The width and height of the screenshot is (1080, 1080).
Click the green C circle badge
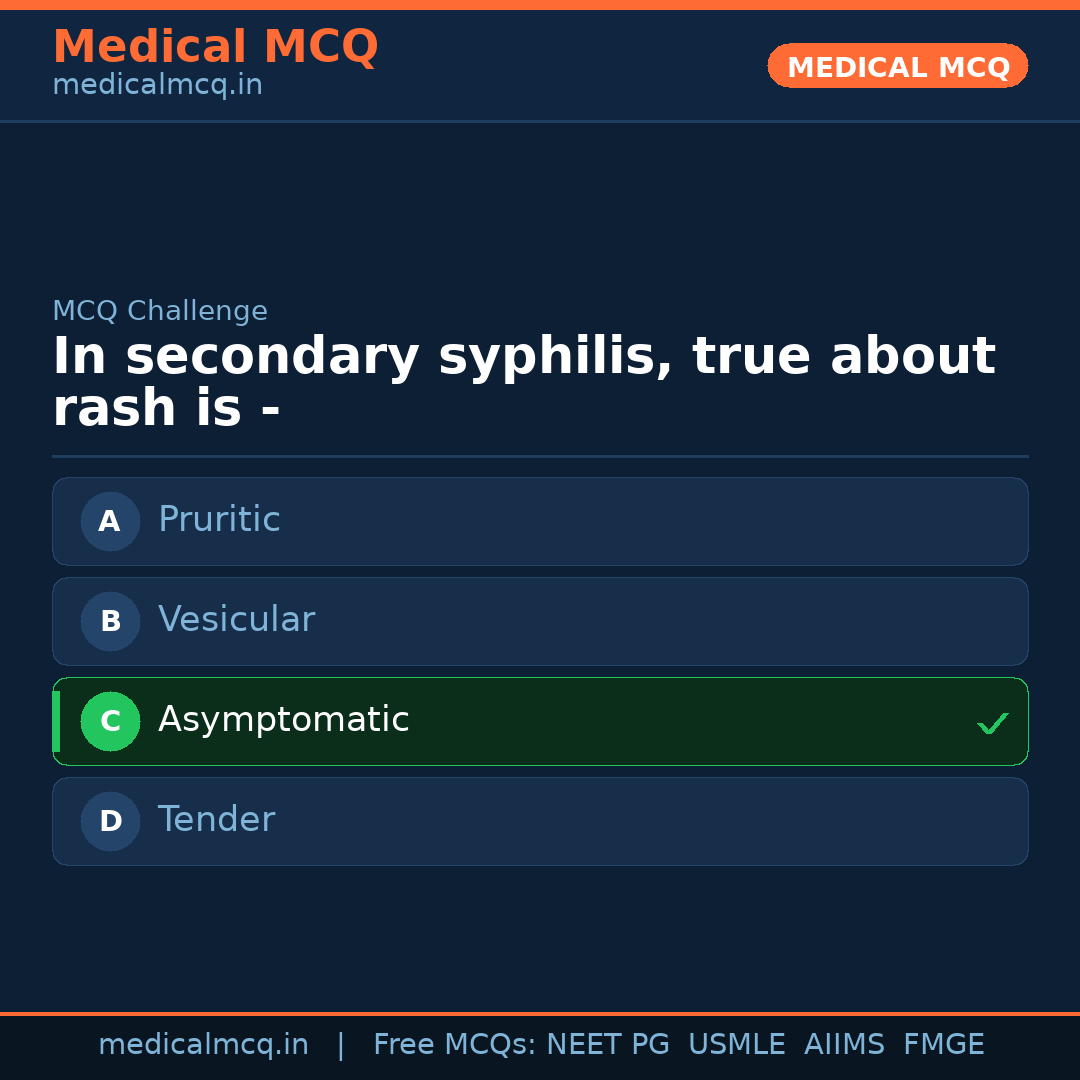click(x=110, y=721)
